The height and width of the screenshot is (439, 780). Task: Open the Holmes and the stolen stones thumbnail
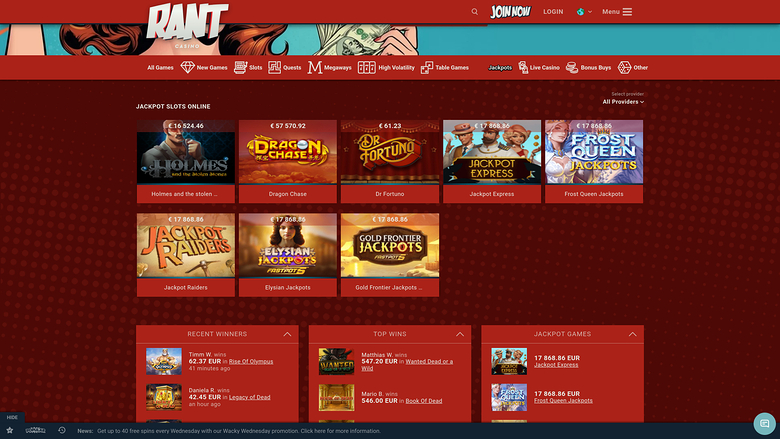[186, 152]
